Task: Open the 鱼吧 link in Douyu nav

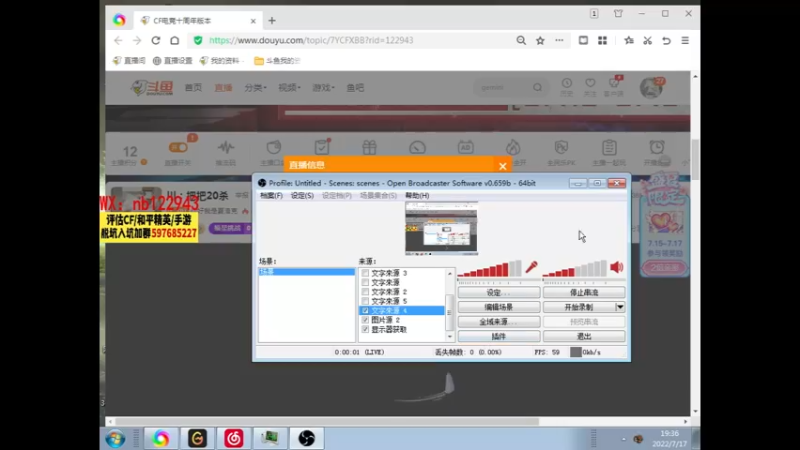Action: pos(355,88)
